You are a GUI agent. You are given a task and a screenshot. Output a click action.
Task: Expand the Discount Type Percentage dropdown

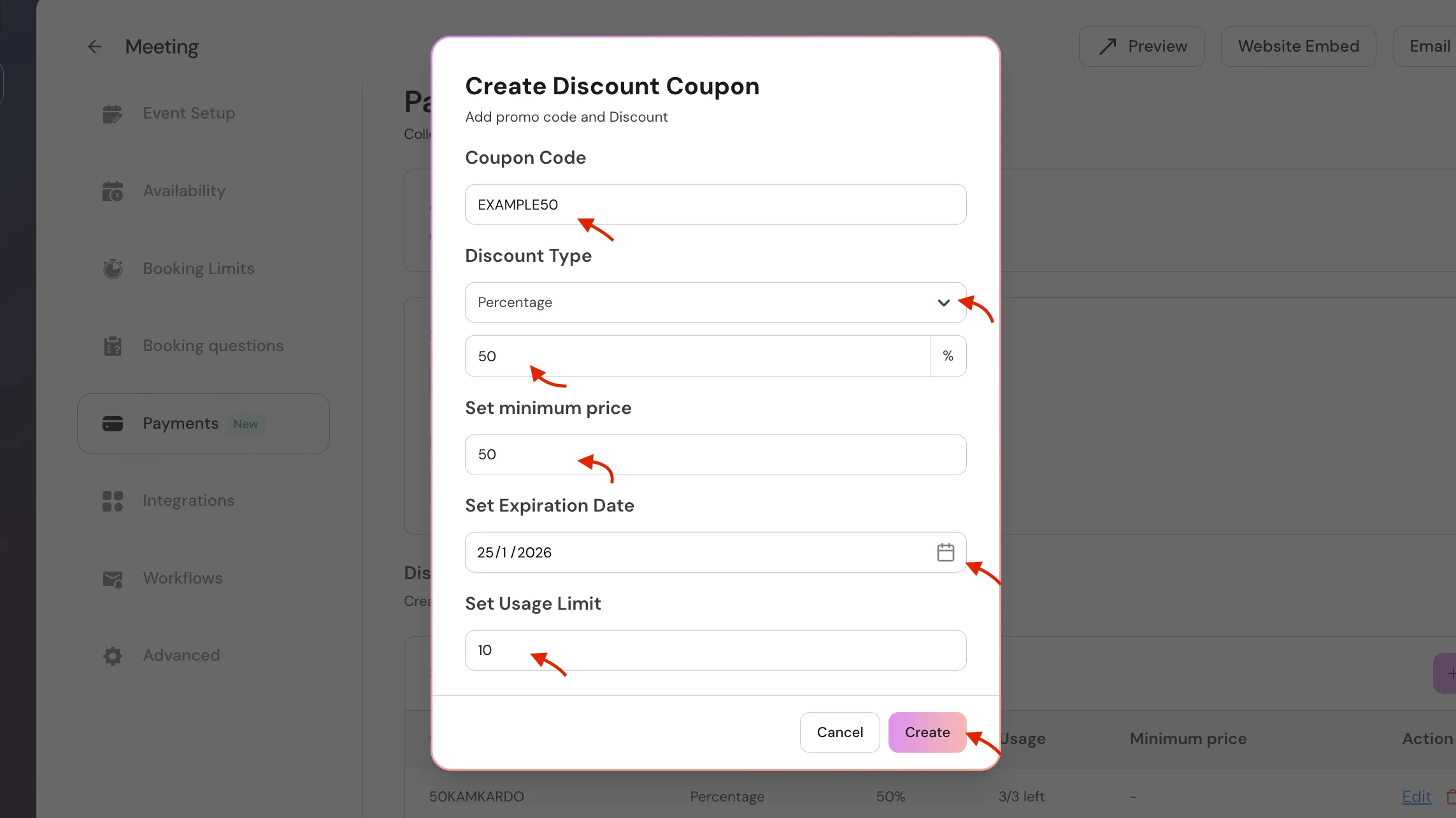pos(701,303)
